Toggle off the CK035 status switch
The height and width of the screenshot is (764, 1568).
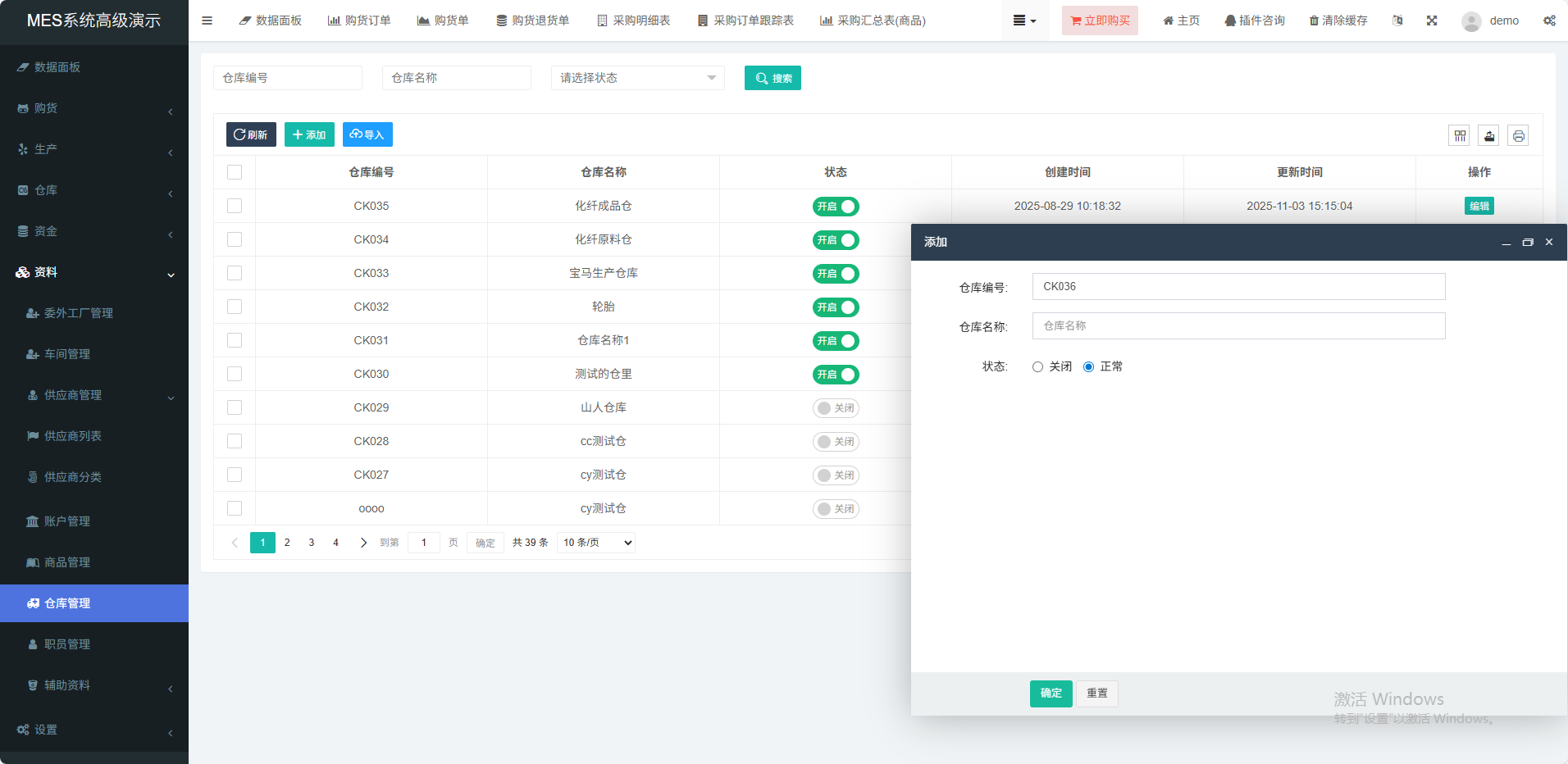click(x=836, y=207)
